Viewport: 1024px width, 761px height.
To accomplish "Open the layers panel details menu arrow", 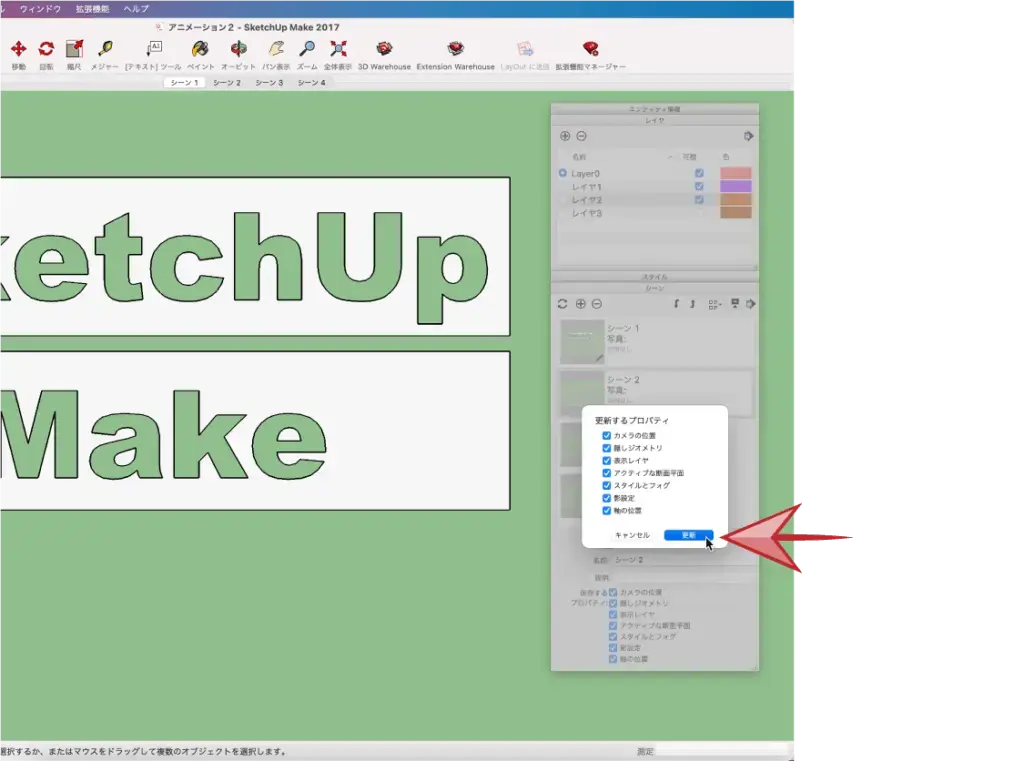I will tap(748, 136).
